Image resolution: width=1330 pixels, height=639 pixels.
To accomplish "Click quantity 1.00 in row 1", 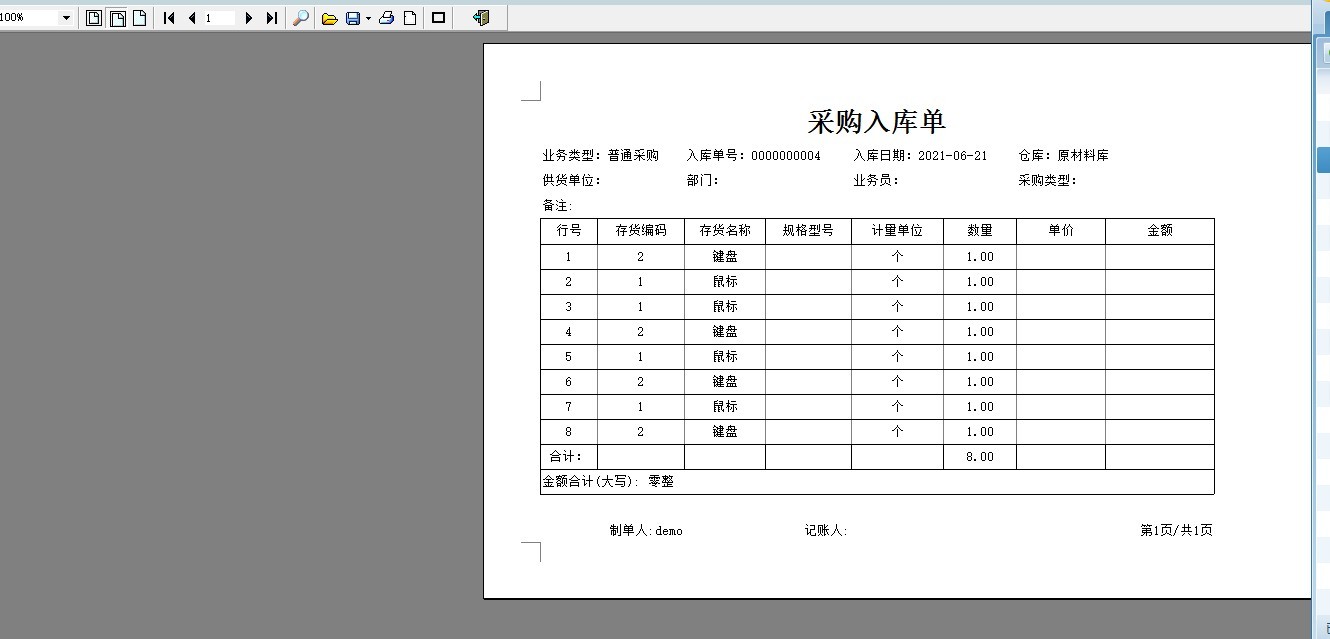I will point(980,257).
